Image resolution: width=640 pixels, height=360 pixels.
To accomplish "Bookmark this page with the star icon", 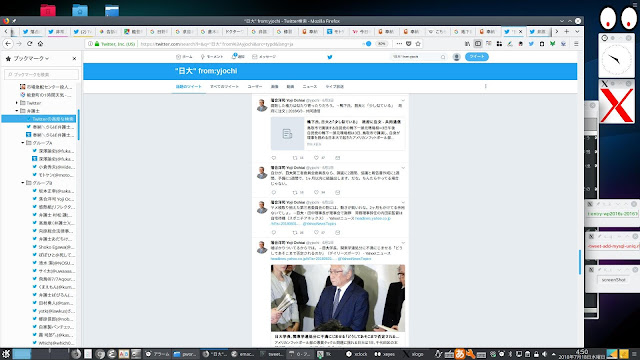I will 418,44.
